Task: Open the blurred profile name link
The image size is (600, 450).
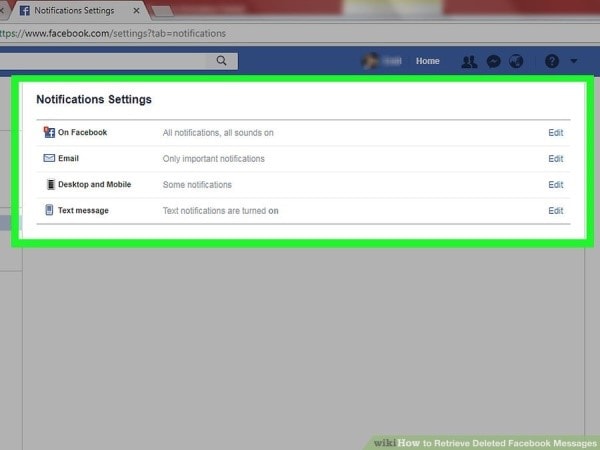Action: click(391, 61)
